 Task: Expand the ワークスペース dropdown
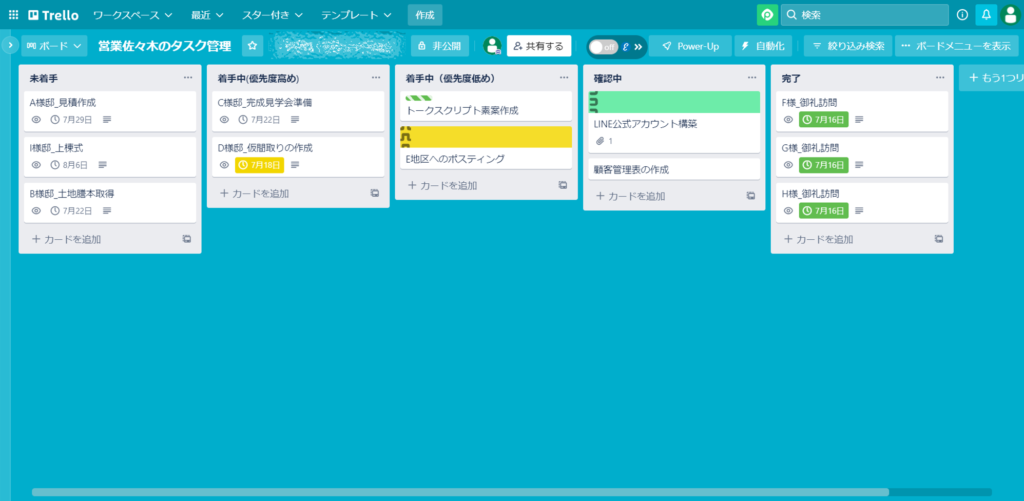click(132, 15)
